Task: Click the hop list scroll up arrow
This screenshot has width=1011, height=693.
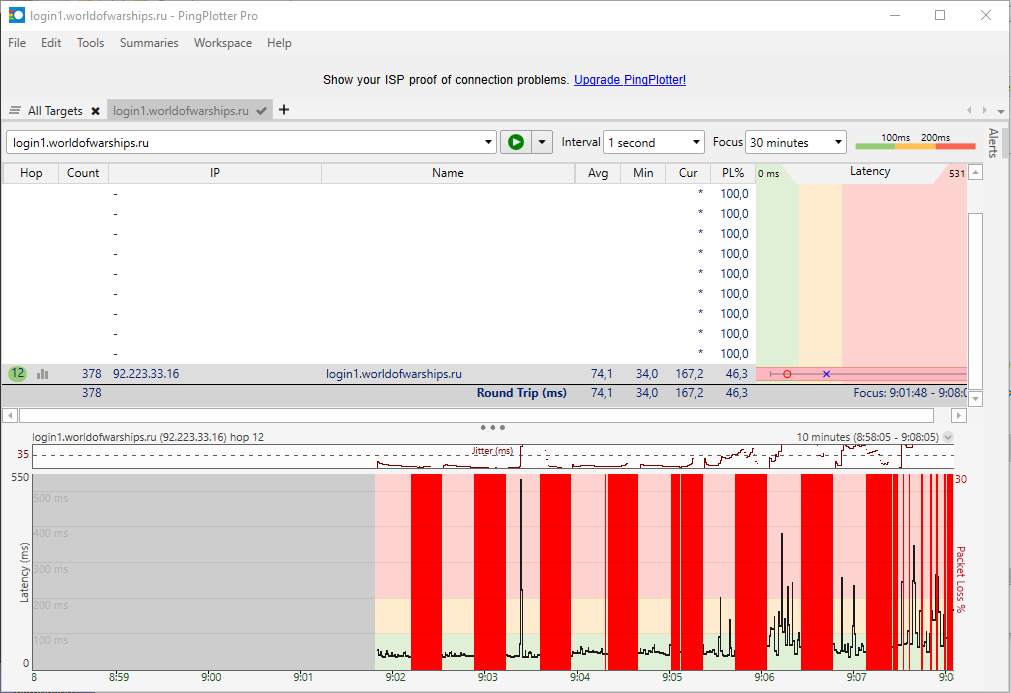Action: point(976,173)
